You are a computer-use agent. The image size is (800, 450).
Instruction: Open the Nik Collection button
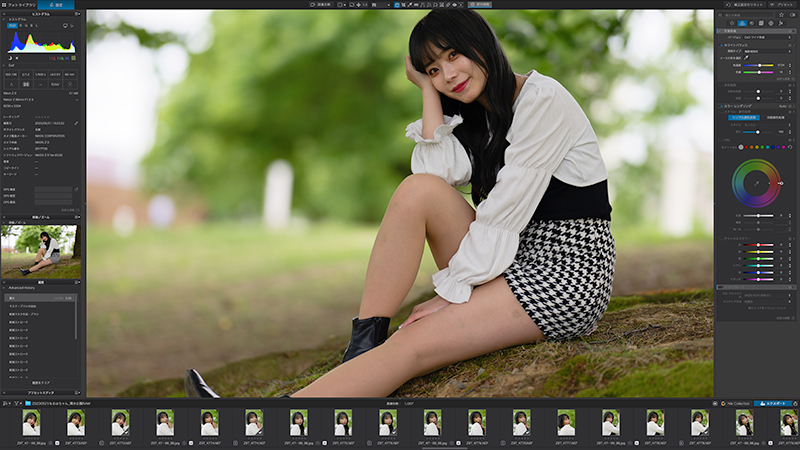[735, 403]
